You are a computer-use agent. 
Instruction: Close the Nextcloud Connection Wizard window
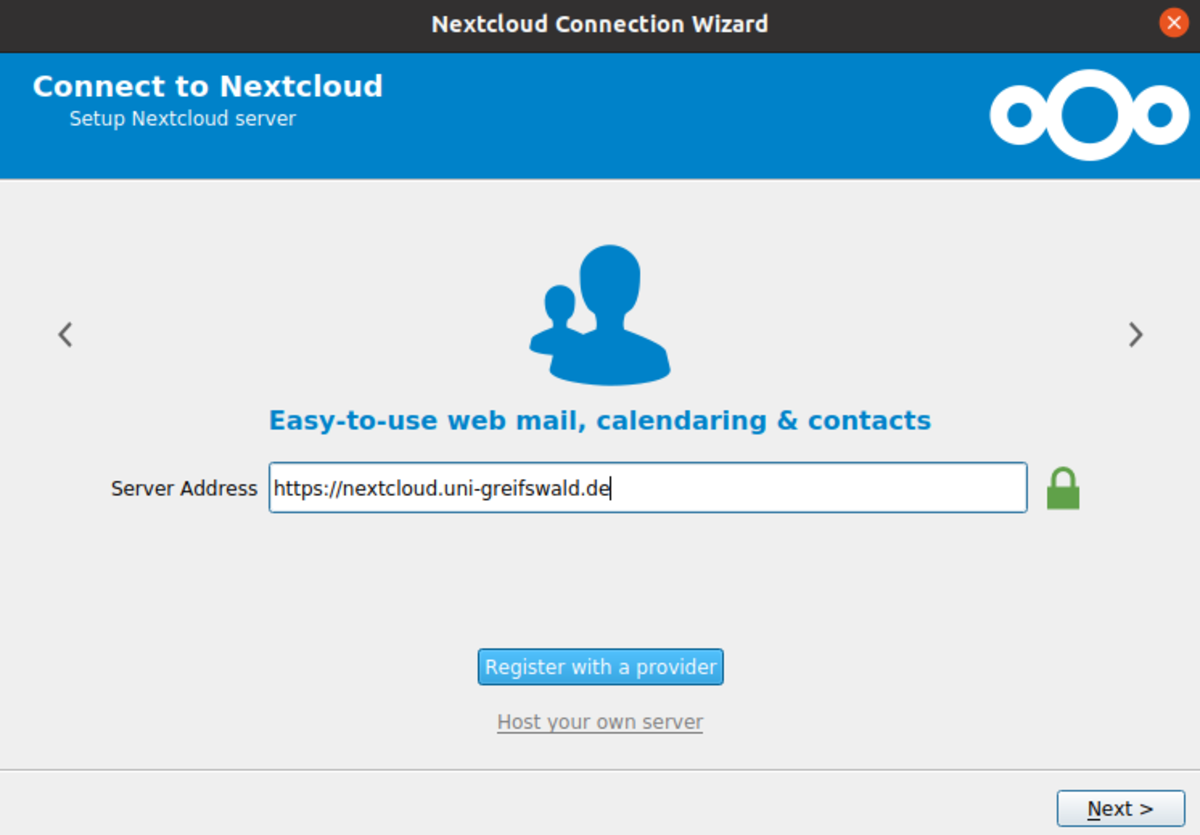(1174, 23)
